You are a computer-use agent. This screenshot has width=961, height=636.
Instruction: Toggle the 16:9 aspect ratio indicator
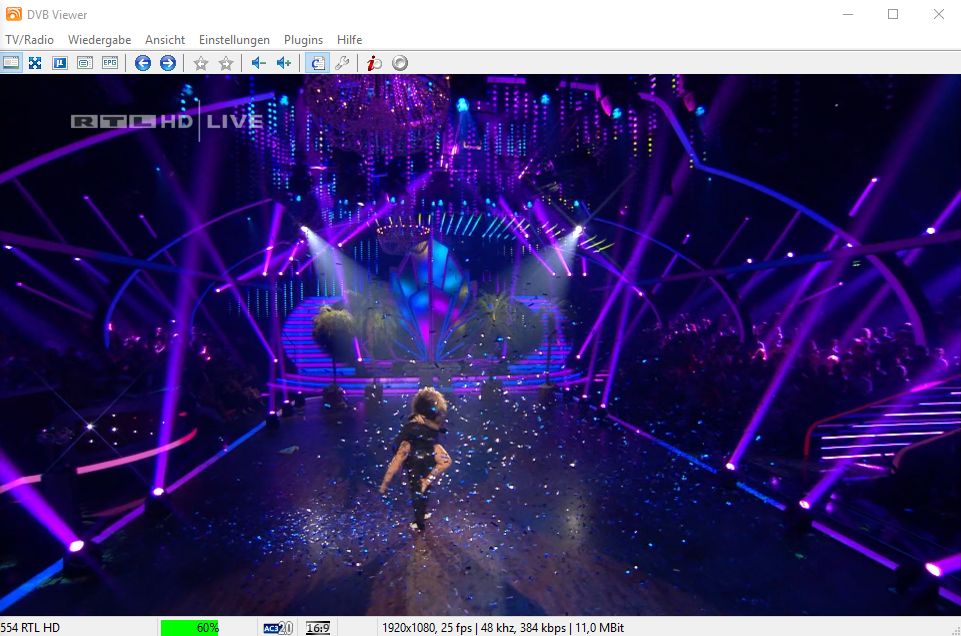(x=318, y=628)
